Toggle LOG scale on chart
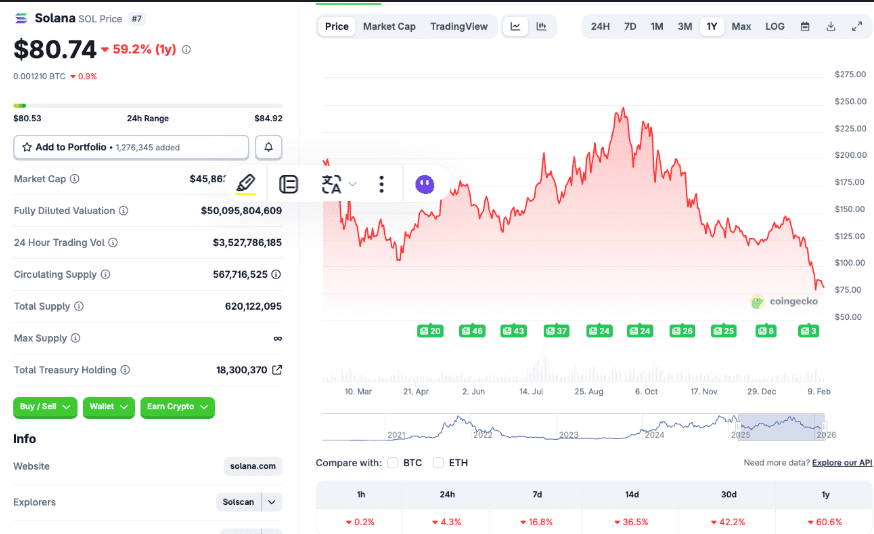 tap(775, 26)
